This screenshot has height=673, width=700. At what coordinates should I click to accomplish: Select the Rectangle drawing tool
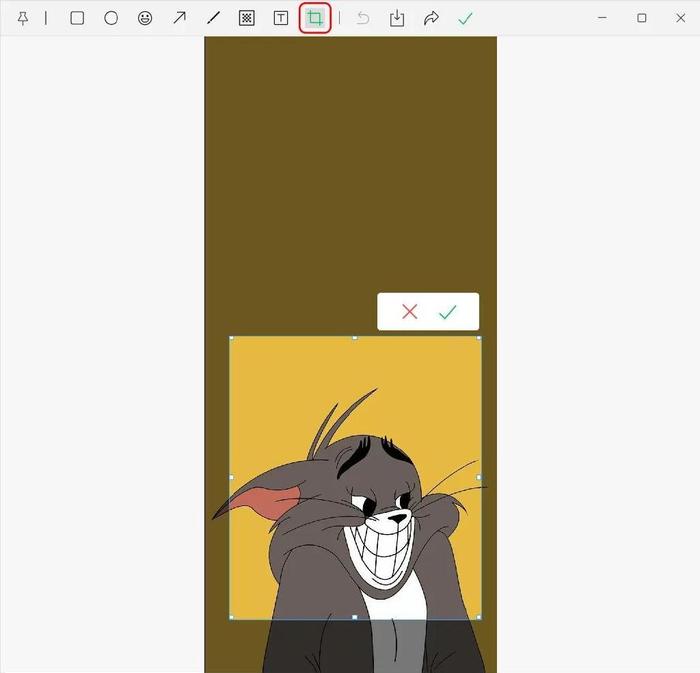pyautogui.click(x=77, y=18)
